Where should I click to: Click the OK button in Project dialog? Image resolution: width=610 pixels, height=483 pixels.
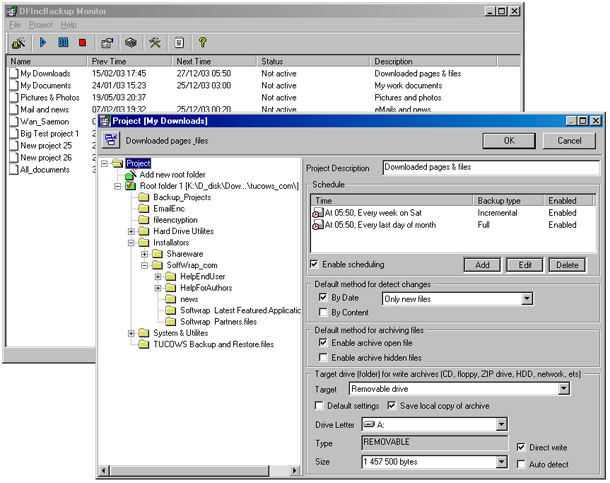pyautogui.click(x=509, y=141)
